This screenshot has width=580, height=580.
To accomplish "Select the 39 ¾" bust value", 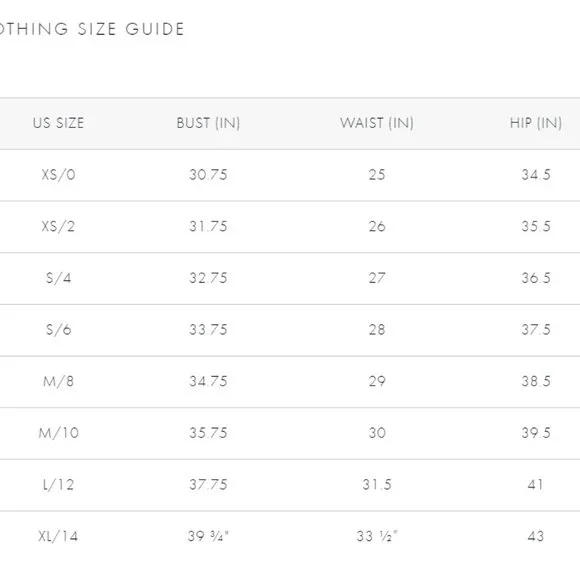I will point(208,536).
